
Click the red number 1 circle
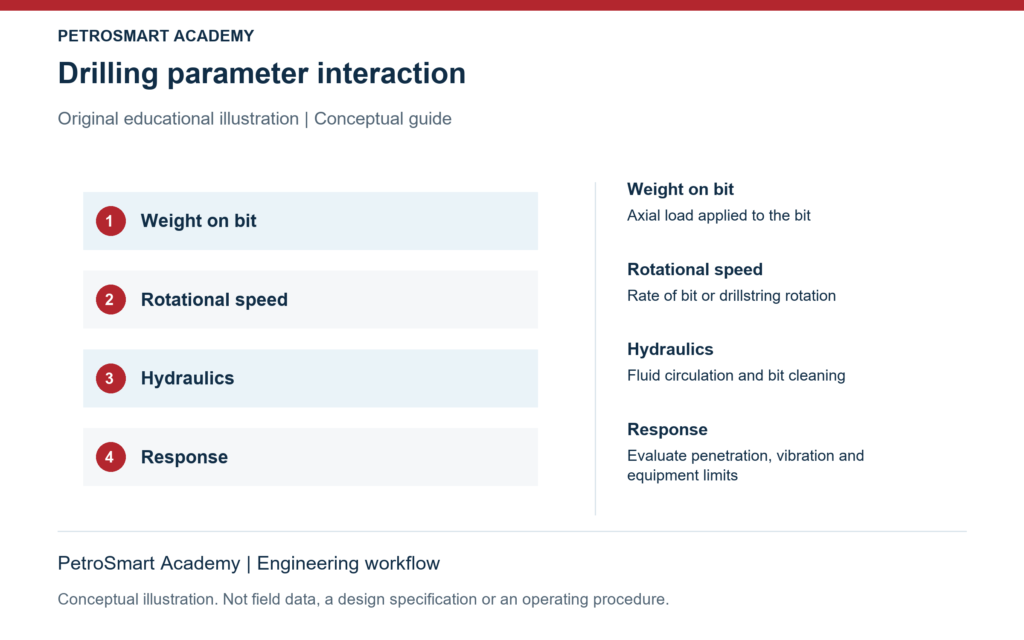(x=110, y=221)
